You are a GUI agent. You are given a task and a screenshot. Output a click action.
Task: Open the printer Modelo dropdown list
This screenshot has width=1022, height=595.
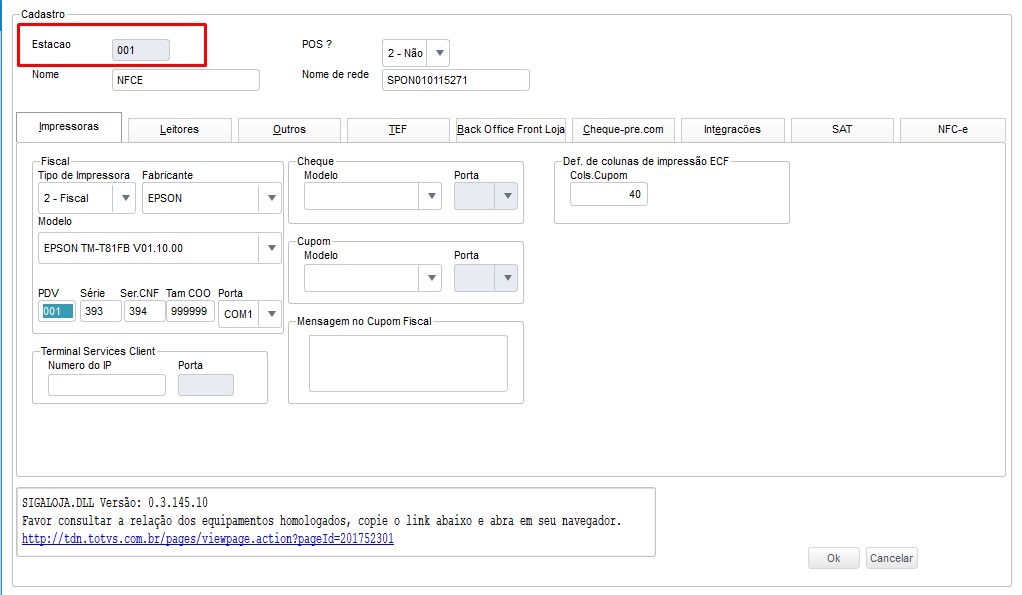270,248
